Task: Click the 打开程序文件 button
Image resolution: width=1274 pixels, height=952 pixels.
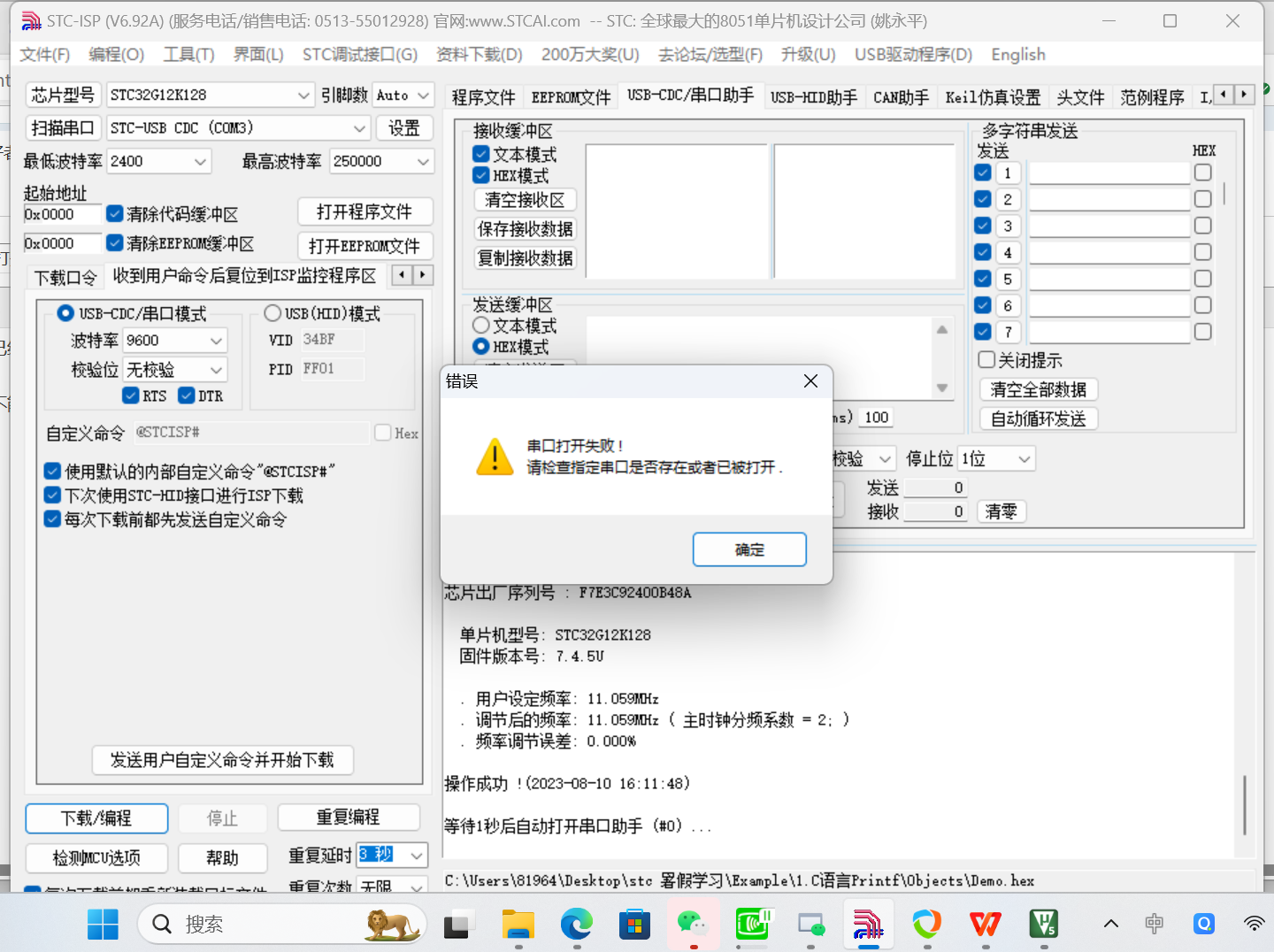Action: 365,211
